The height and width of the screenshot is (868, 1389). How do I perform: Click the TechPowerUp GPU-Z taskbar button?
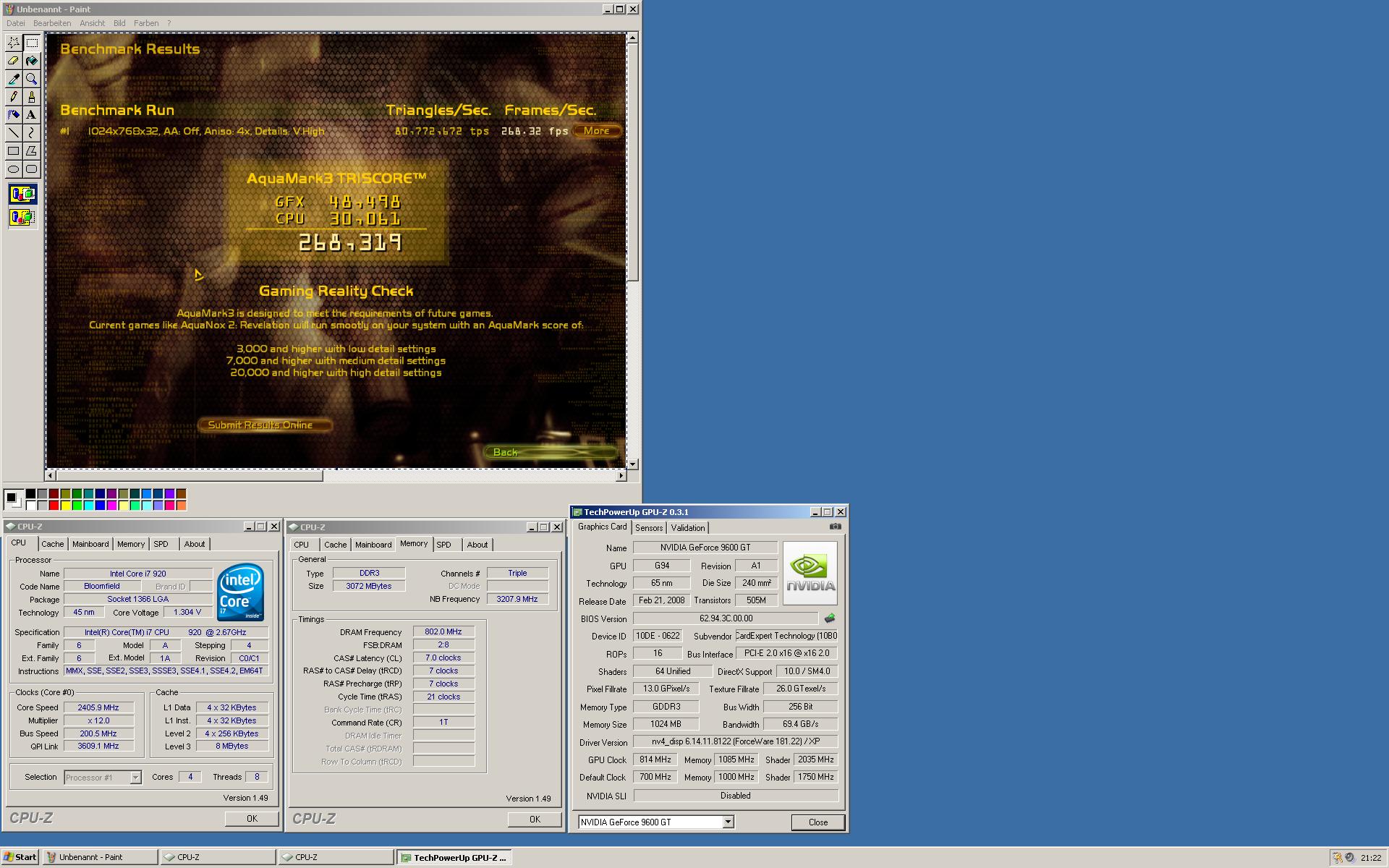click(x=454, y=857)
